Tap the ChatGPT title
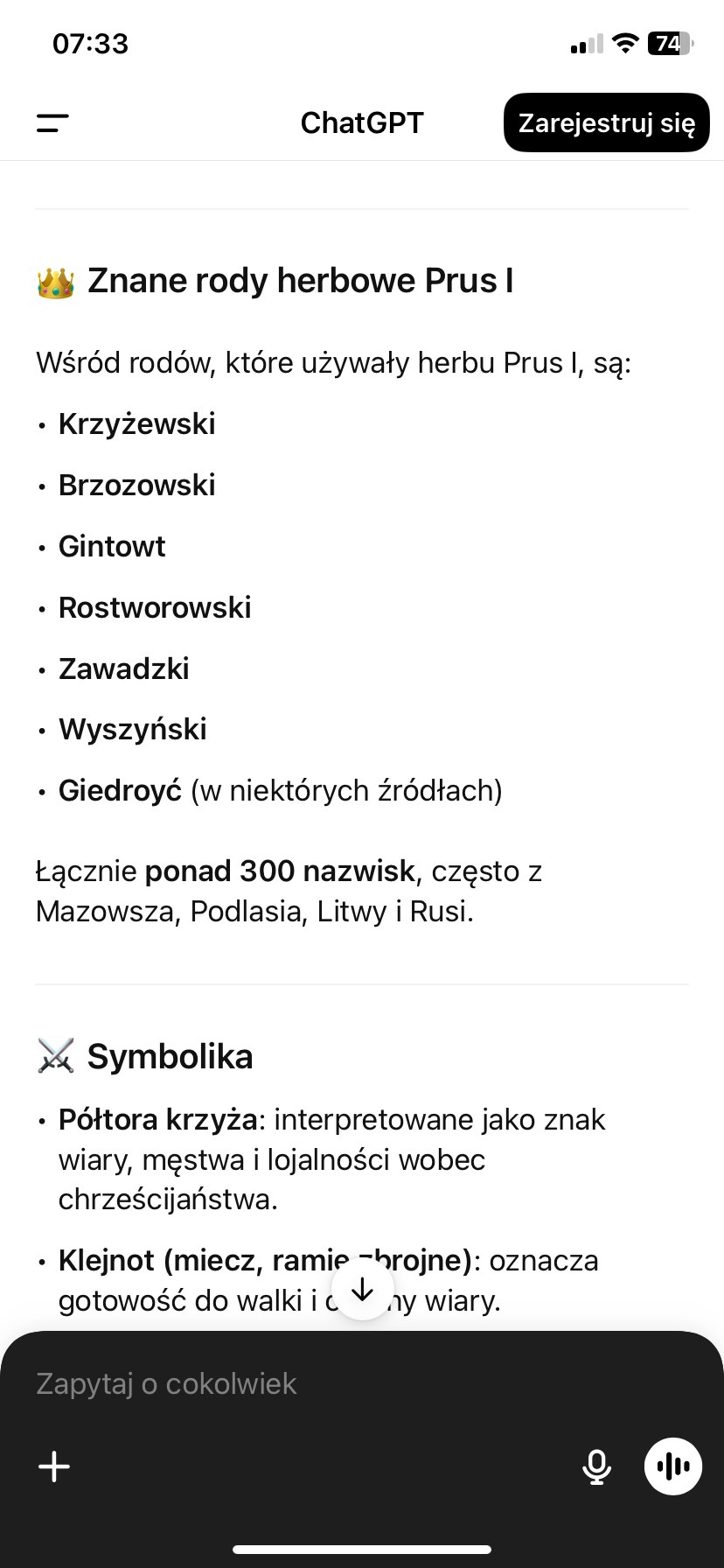The image size is (724, 1568). tap(362, 123)
